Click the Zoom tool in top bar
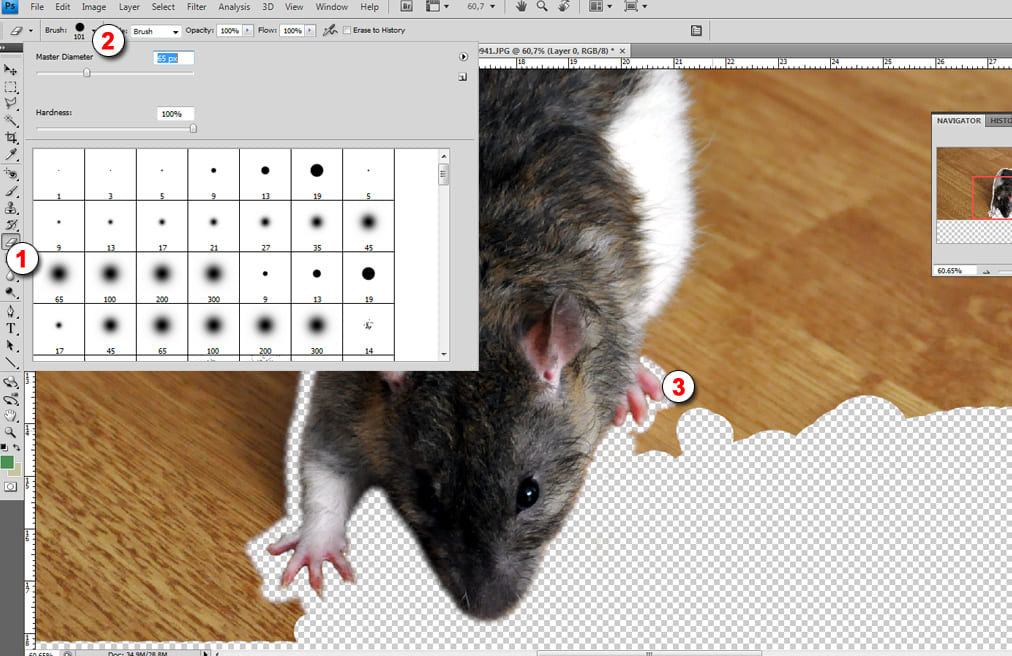Image resolution: width=1012 pixels, height=656 pixels. click(542, 7)
